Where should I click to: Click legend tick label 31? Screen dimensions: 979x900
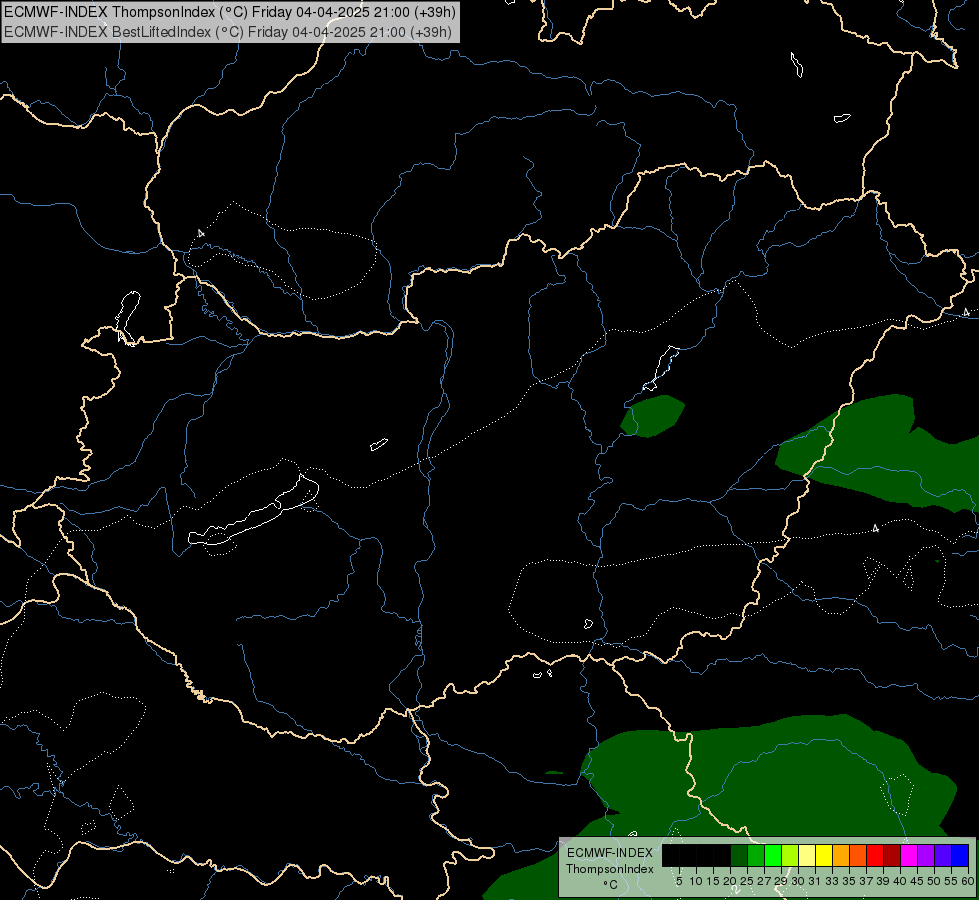(x=815, y=881)
